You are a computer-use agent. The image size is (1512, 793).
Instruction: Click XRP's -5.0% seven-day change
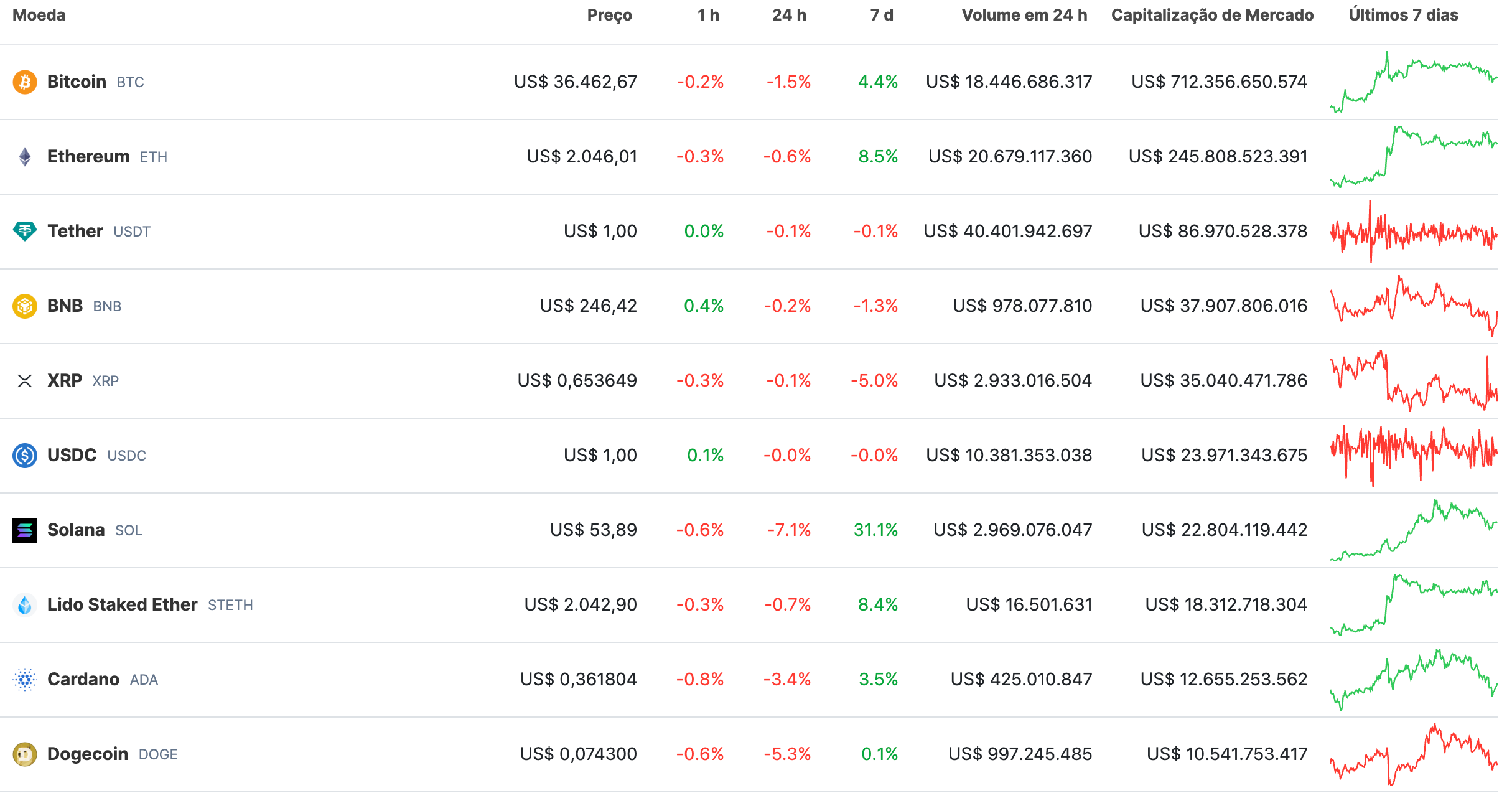pos(874,381)
